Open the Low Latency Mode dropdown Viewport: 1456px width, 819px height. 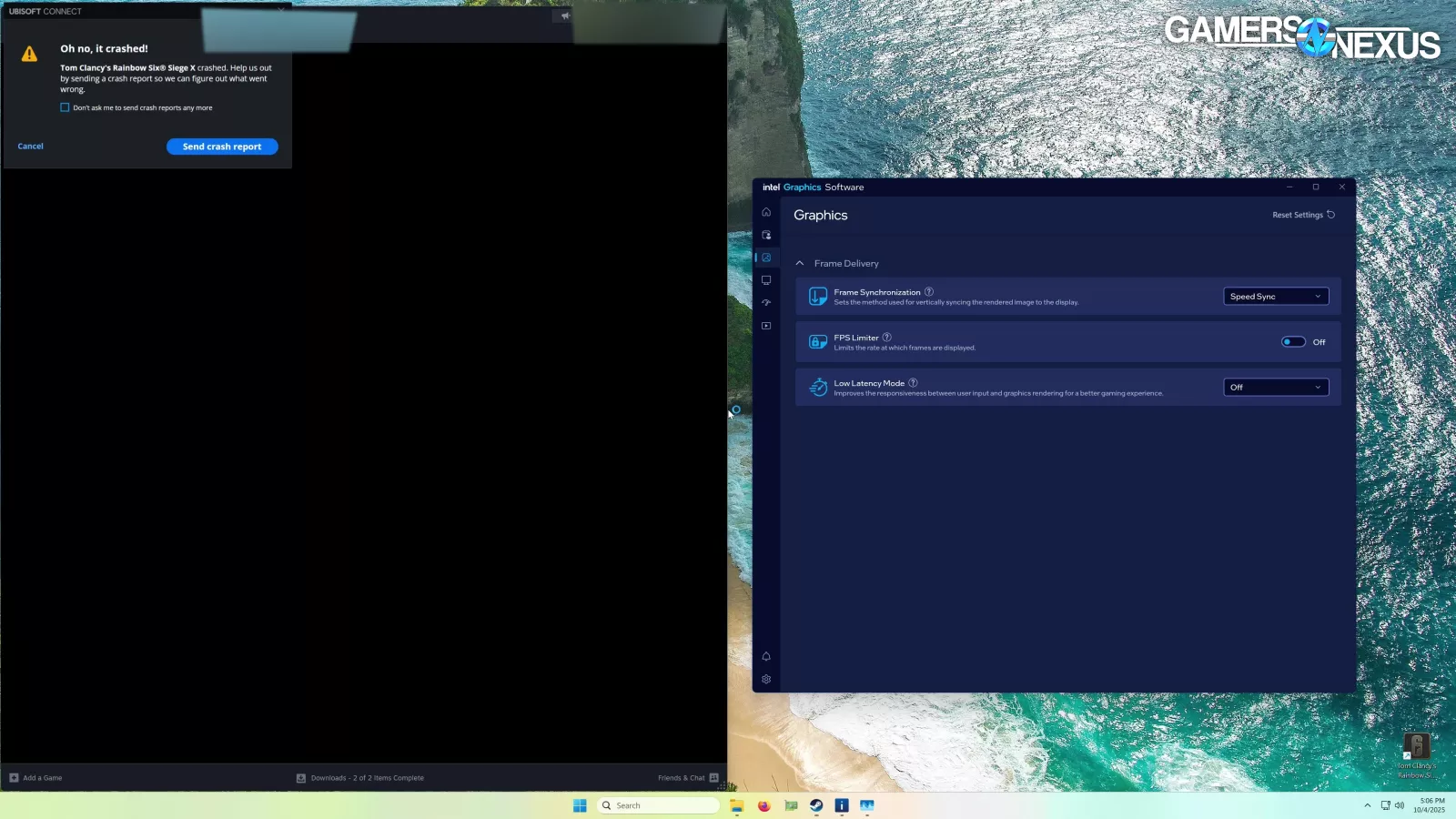coord(1275,388)
